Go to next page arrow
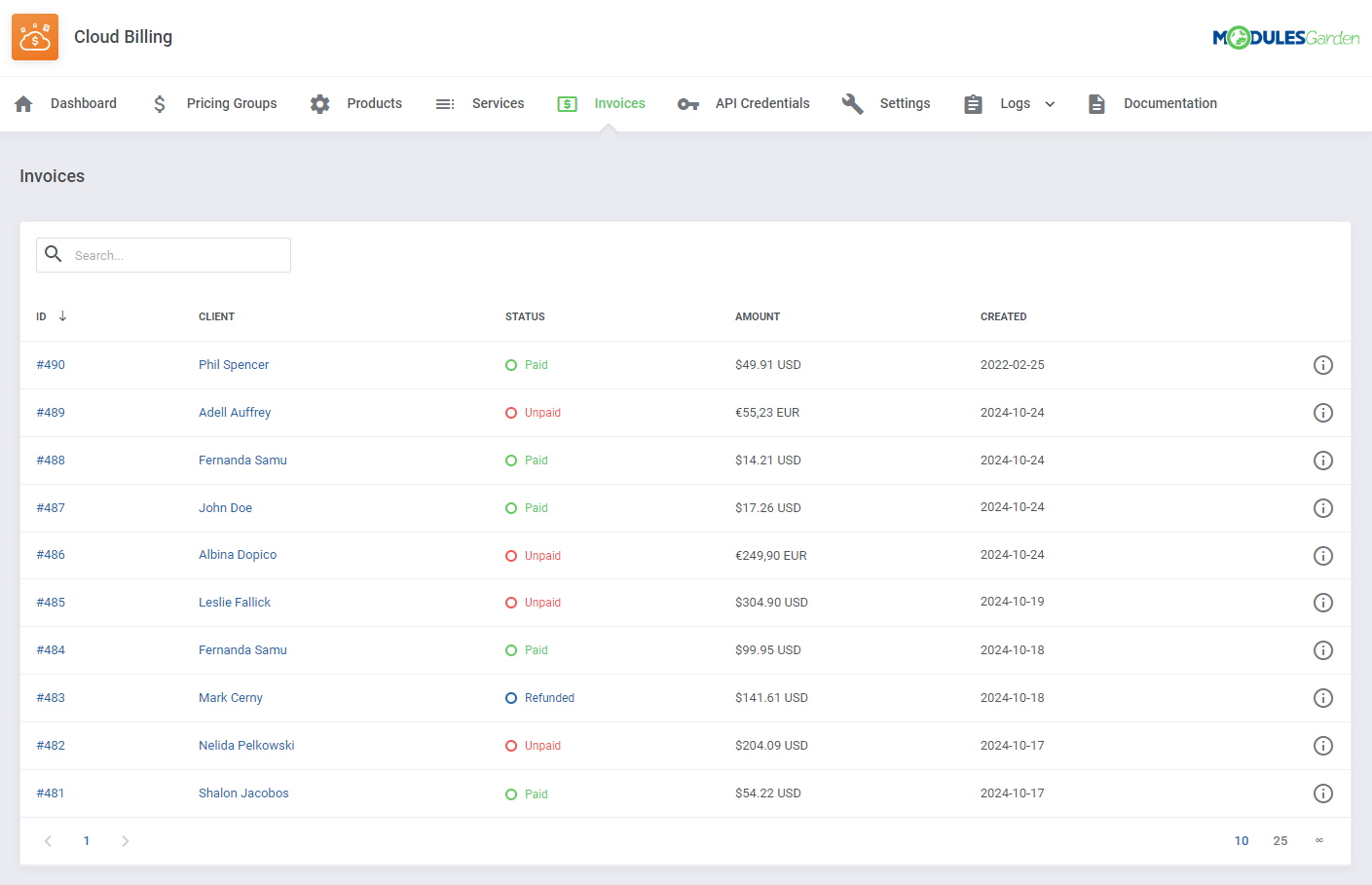Screen dimensions: 1372x885 coord(125,841)
